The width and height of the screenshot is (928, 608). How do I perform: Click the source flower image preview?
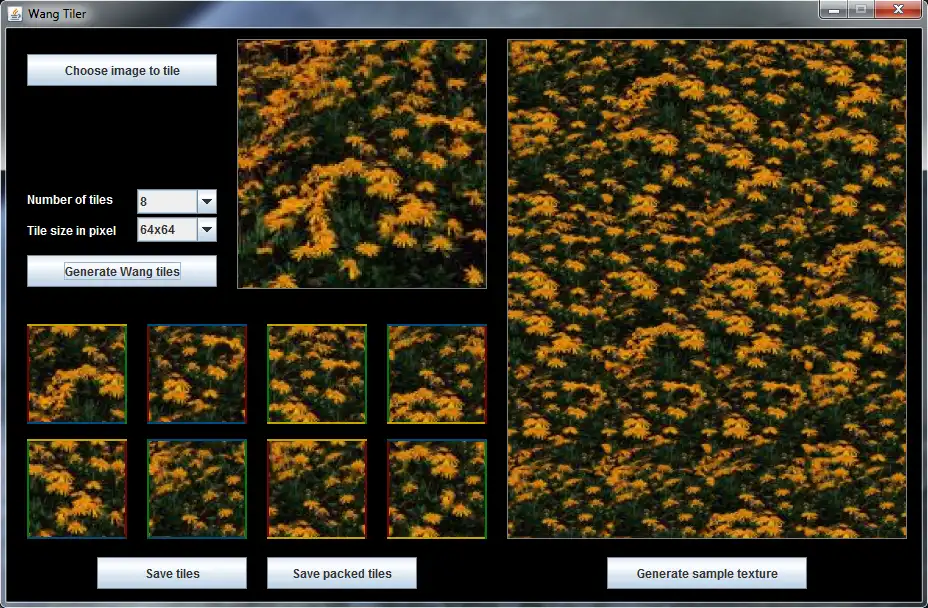pyautogui.click(x=362, y=164)
